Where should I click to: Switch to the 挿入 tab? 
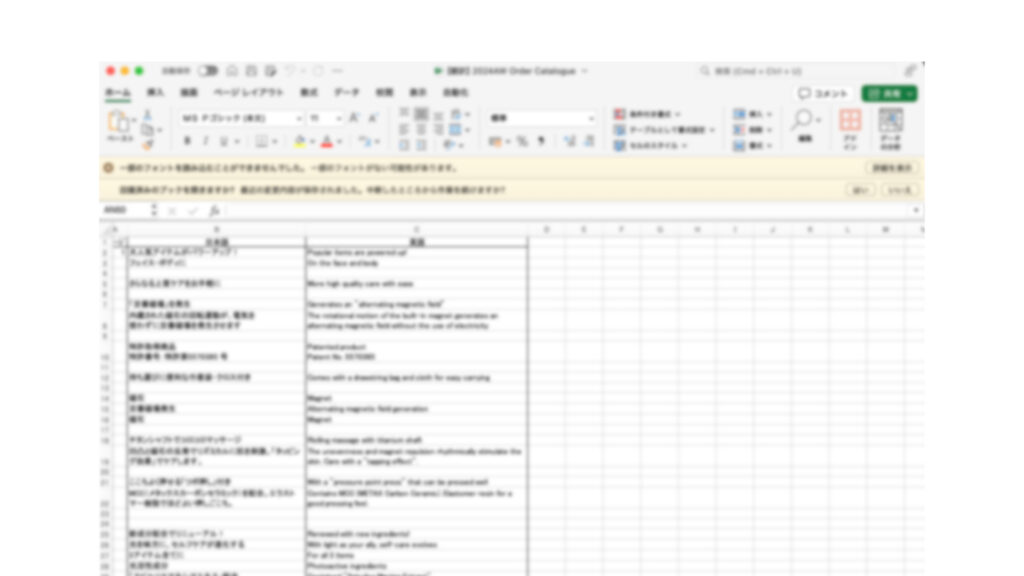point(155,93)
